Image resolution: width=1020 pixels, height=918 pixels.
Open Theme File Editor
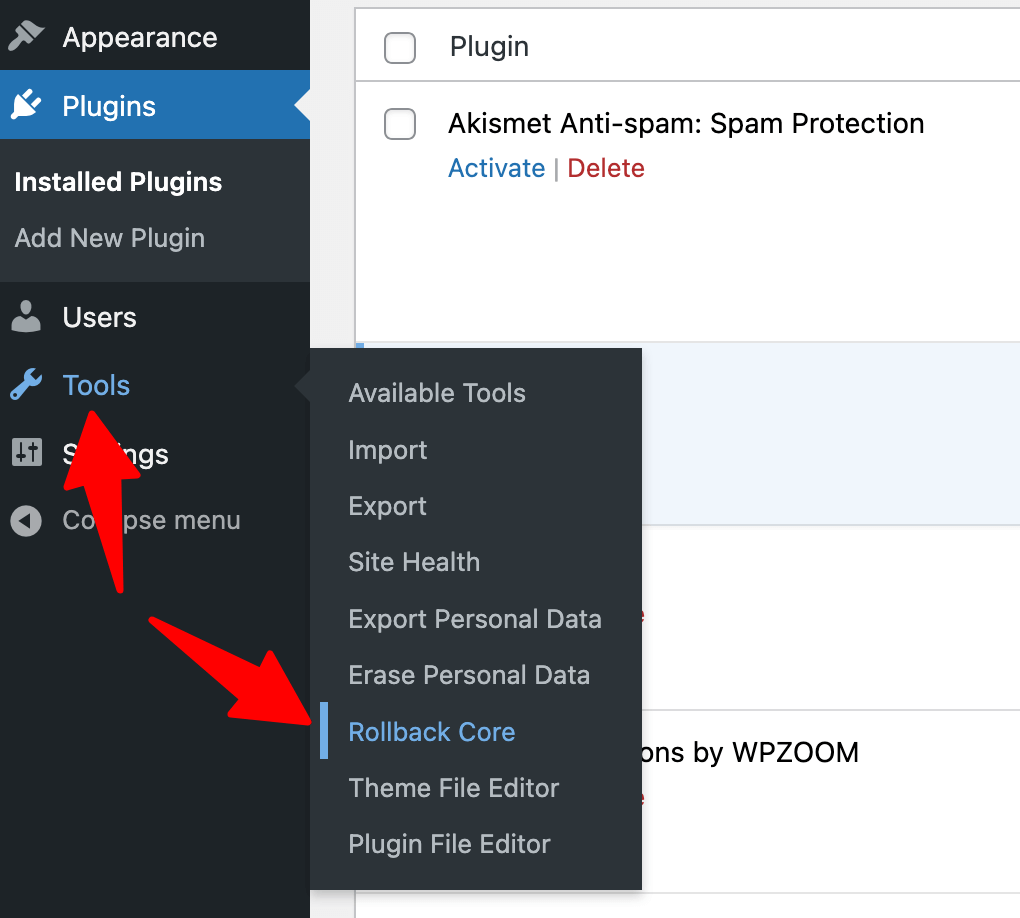coord(454,788)
